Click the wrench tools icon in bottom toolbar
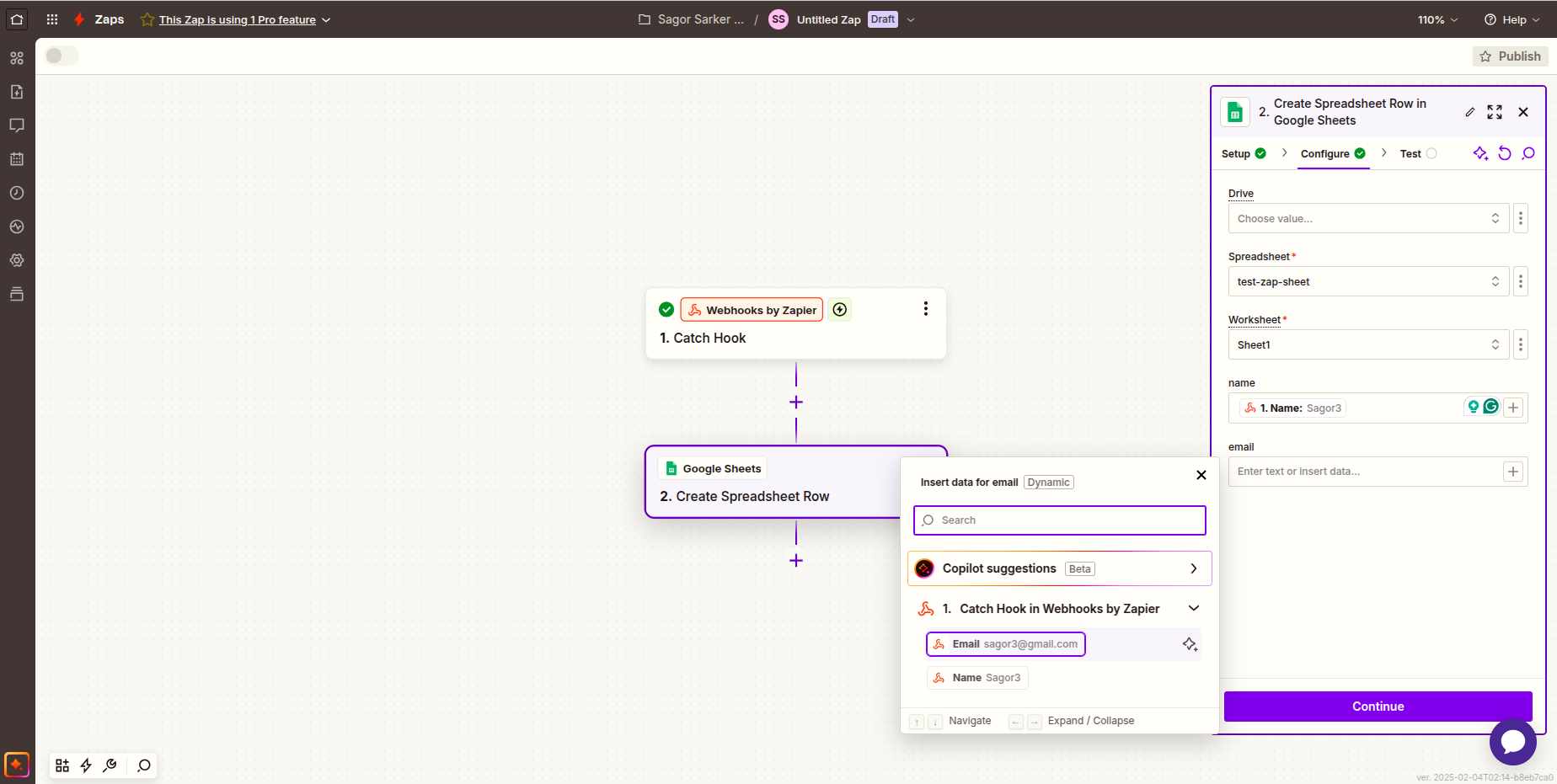Image resolution: width=1557 pixels, height=784 pixels. 110,765
